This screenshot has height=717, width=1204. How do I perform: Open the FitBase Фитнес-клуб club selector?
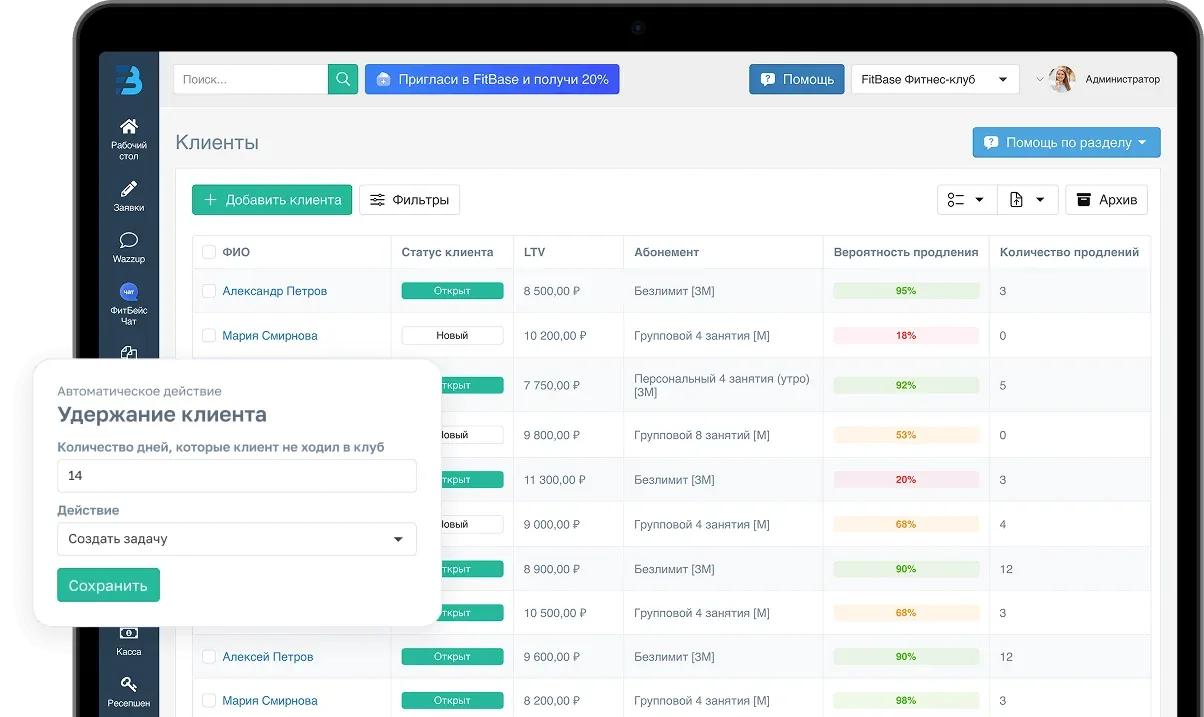(x=935, y=79)
